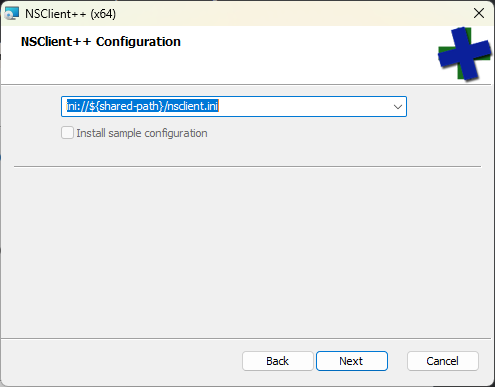Close the NSClient++ installer window
Screen dimensions: 495x387
479,13
